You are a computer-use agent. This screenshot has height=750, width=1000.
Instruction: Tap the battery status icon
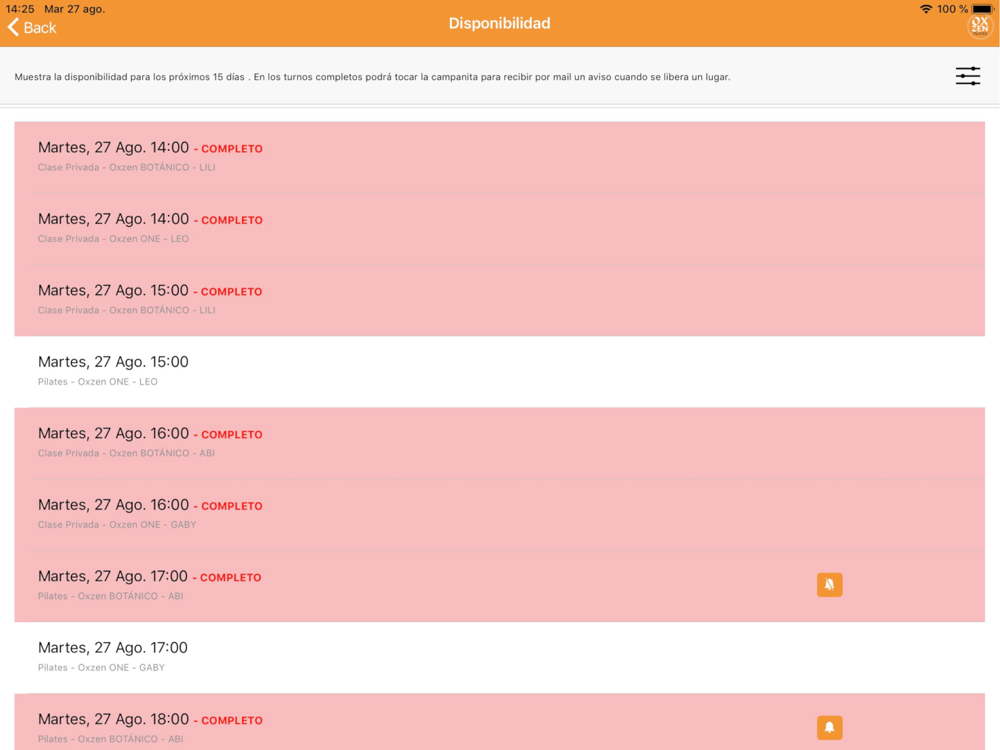click(x=983, y=9)
